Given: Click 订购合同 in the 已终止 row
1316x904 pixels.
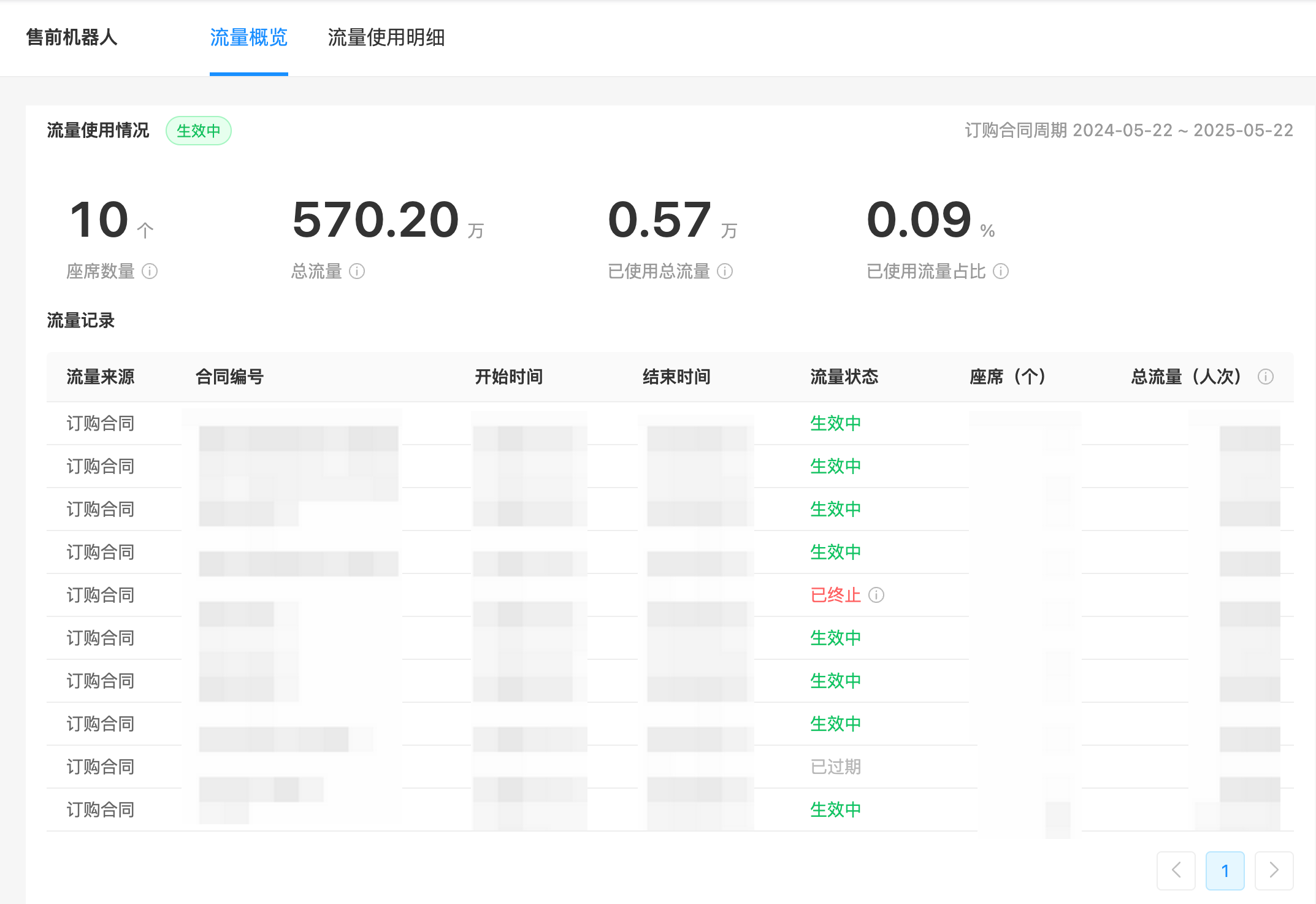Looking at the screenshot, I should [101, 595].
